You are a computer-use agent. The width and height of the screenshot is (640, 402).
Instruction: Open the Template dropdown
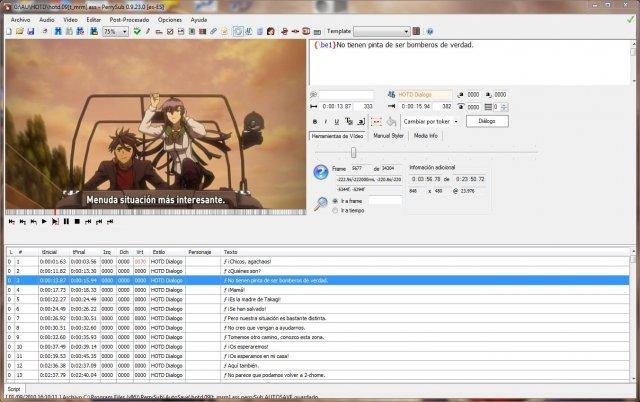click(x=382, y=31)
